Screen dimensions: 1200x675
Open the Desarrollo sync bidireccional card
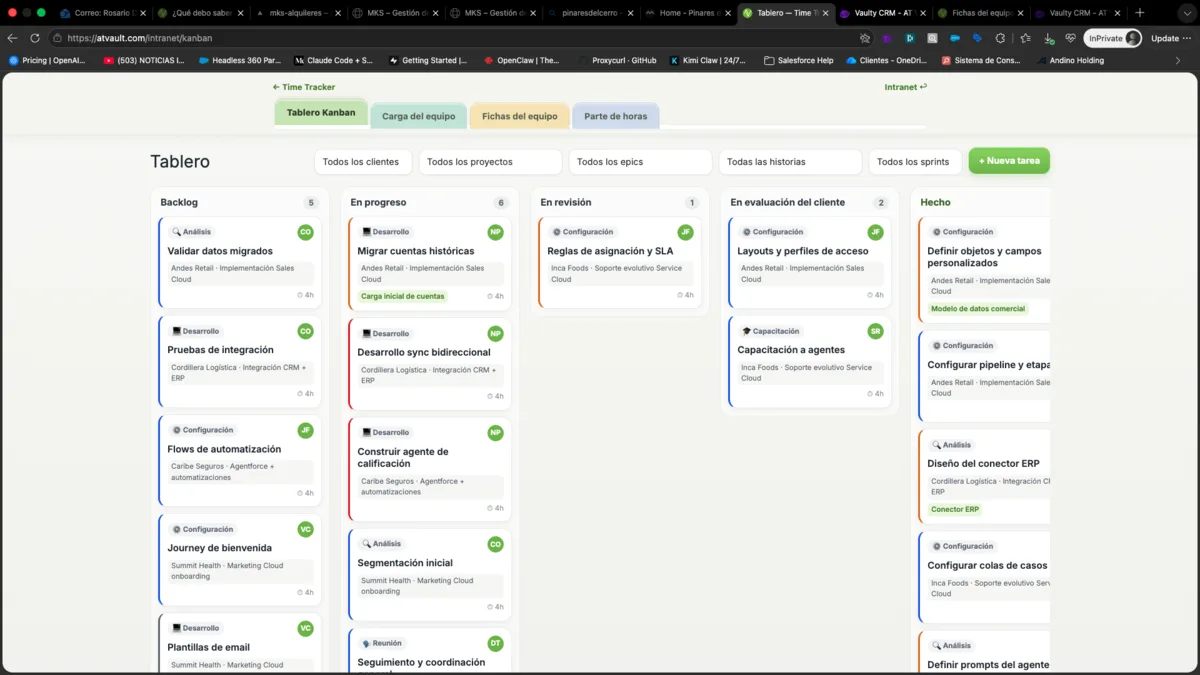tap(430, 364)
